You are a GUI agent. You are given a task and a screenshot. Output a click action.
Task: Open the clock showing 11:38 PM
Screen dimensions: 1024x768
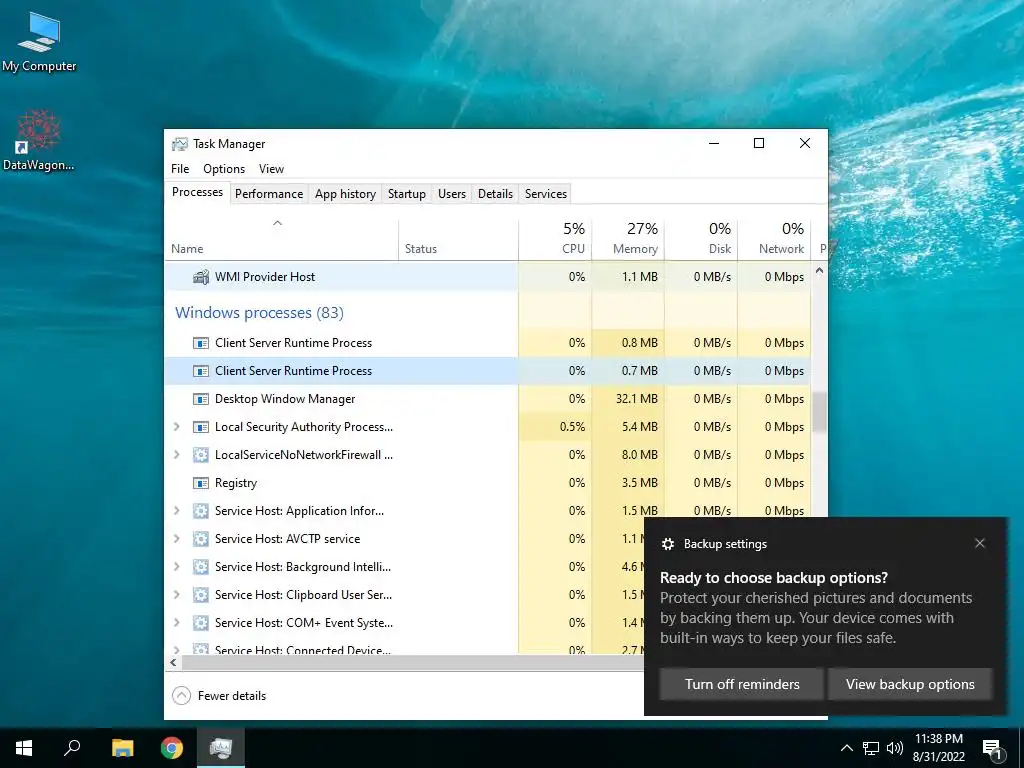(x=938, y=748)
